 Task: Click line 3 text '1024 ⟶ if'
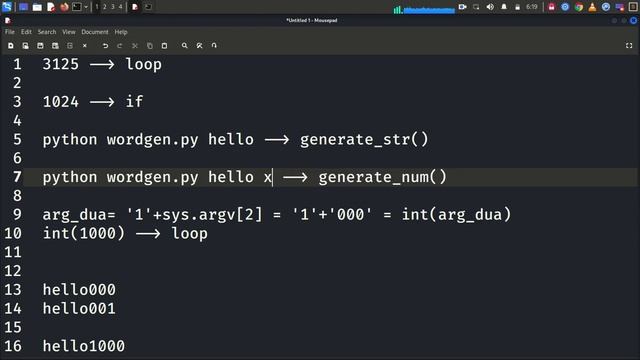tap(93, 102)
